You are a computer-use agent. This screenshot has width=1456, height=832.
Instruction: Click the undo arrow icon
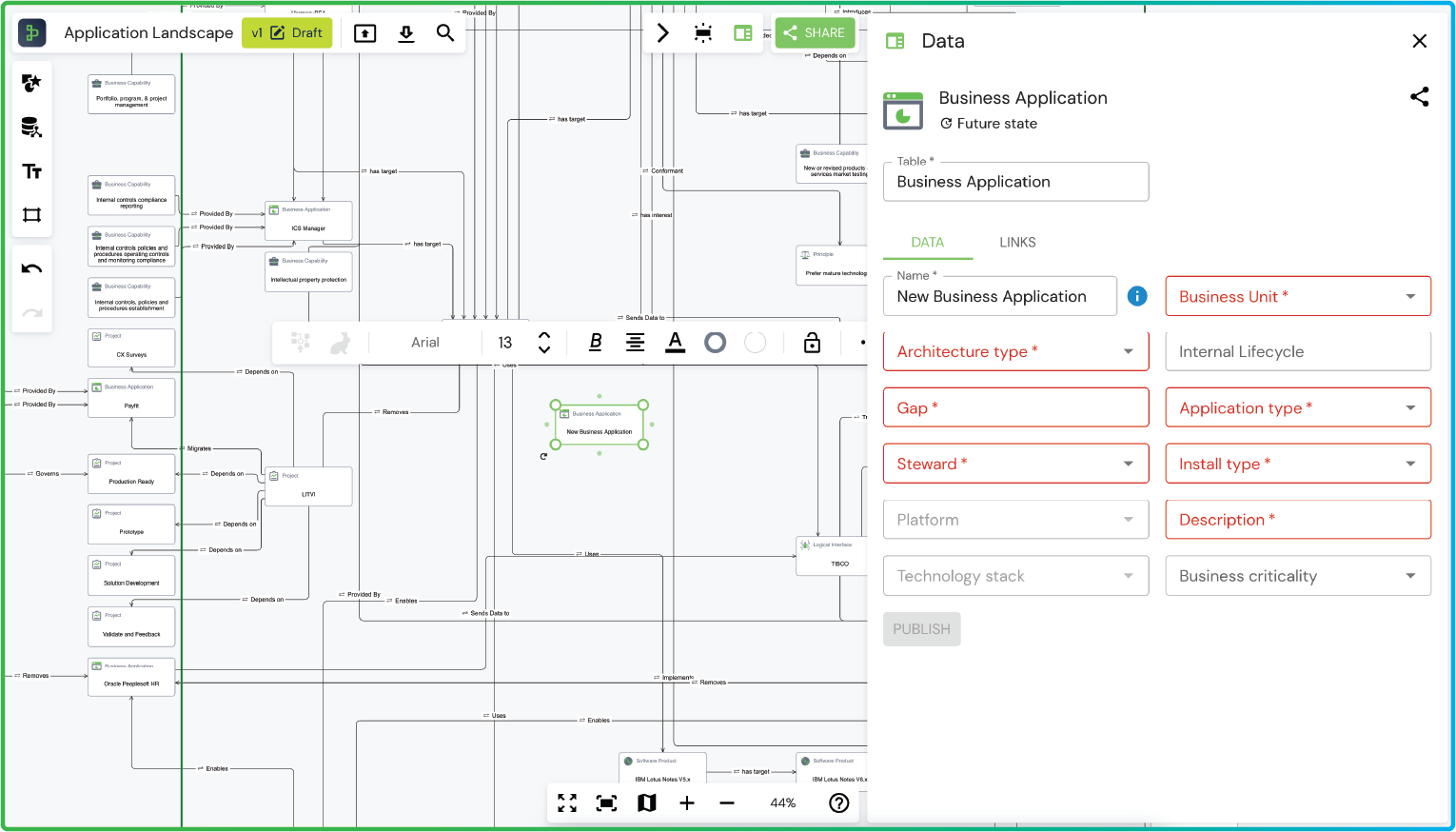pyautogui.click(x=31, y=269)
